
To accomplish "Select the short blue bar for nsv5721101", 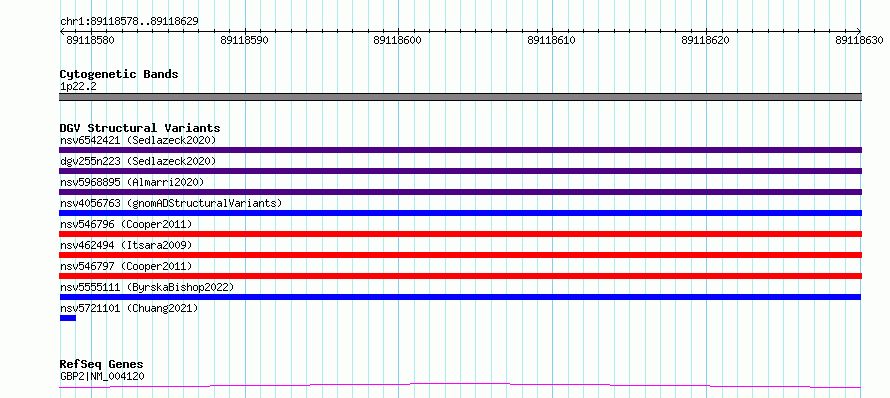I will pyautogui.click(x=68, y=318).
